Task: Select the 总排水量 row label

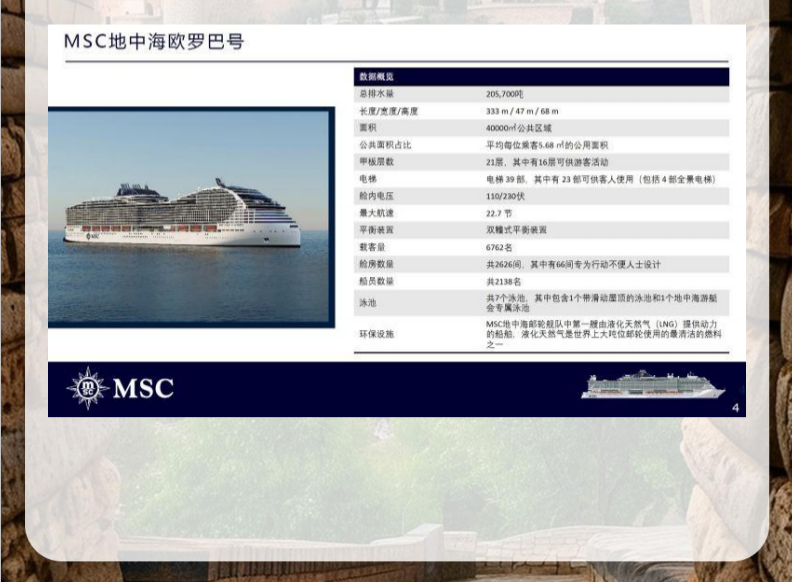Action: tap(376, 93)
